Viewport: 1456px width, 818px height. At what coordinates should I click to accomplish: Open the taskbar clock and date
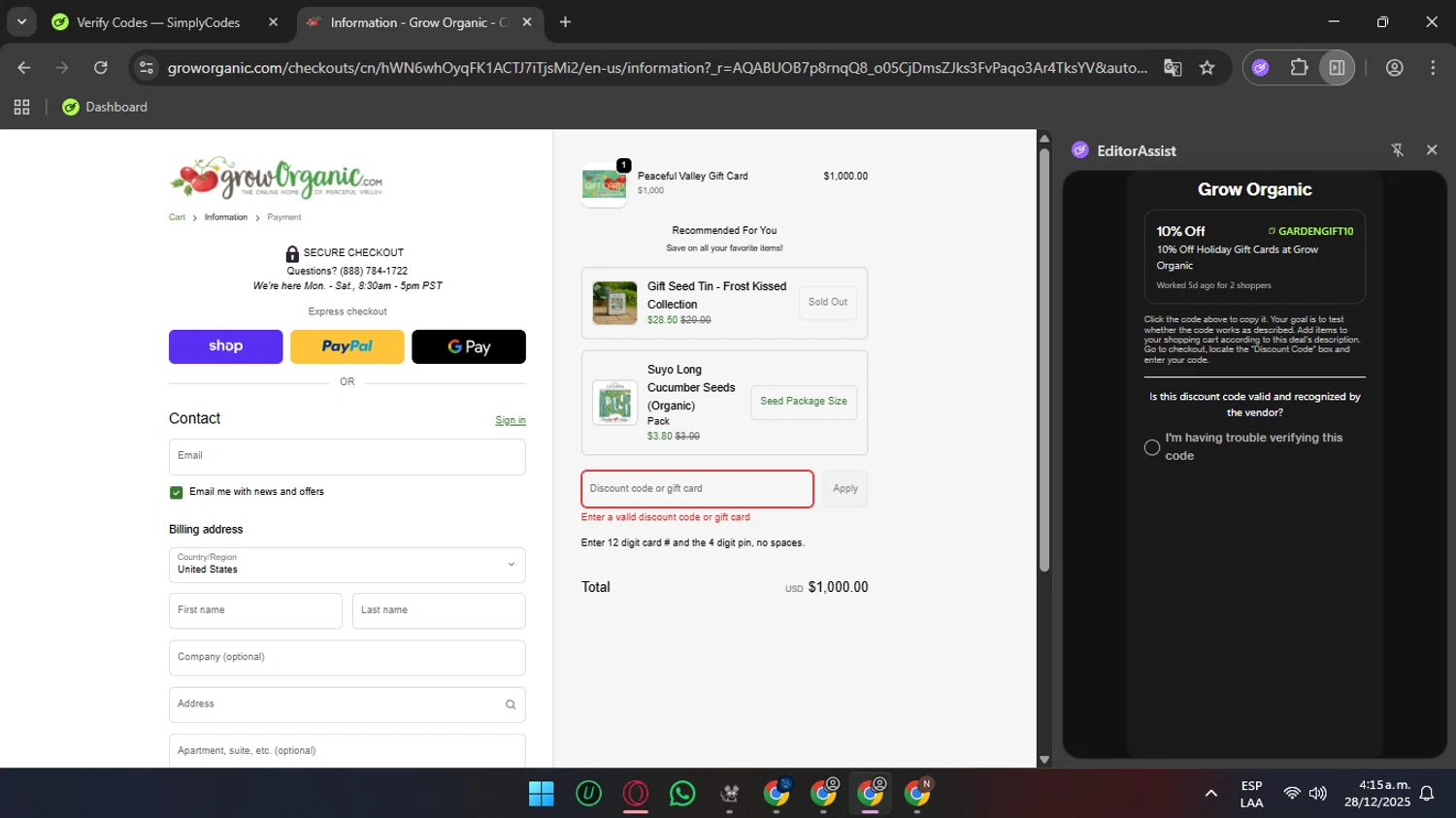coord(1377,794)
